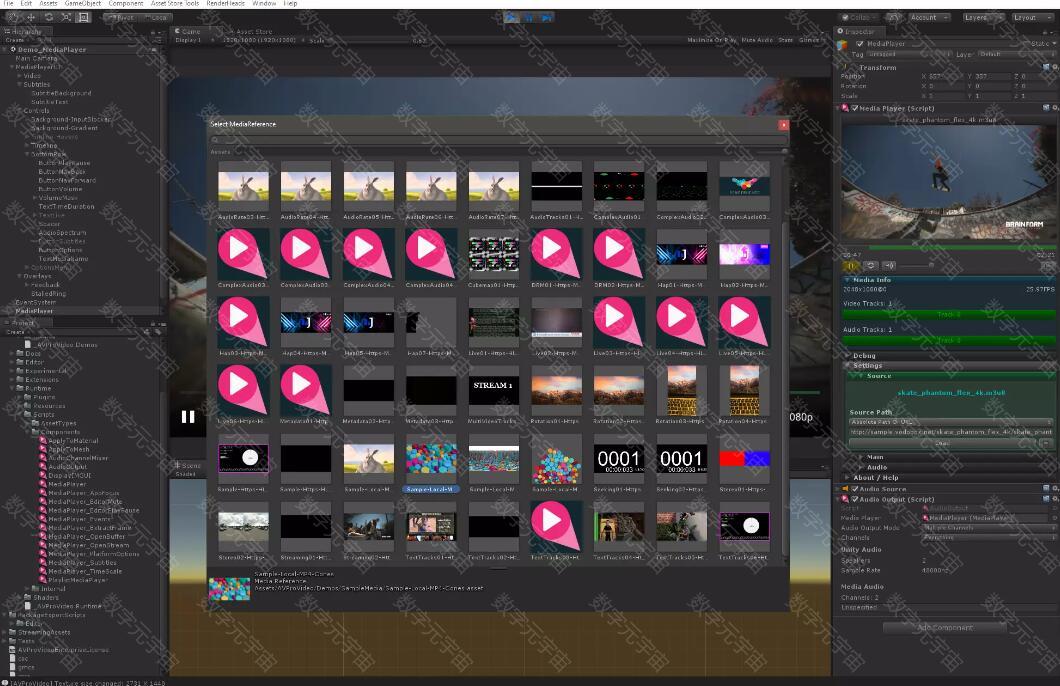This screenshot has width=1060, height=686.
Task: Open Audio Source component gear menu
Action: point(1055,489)
